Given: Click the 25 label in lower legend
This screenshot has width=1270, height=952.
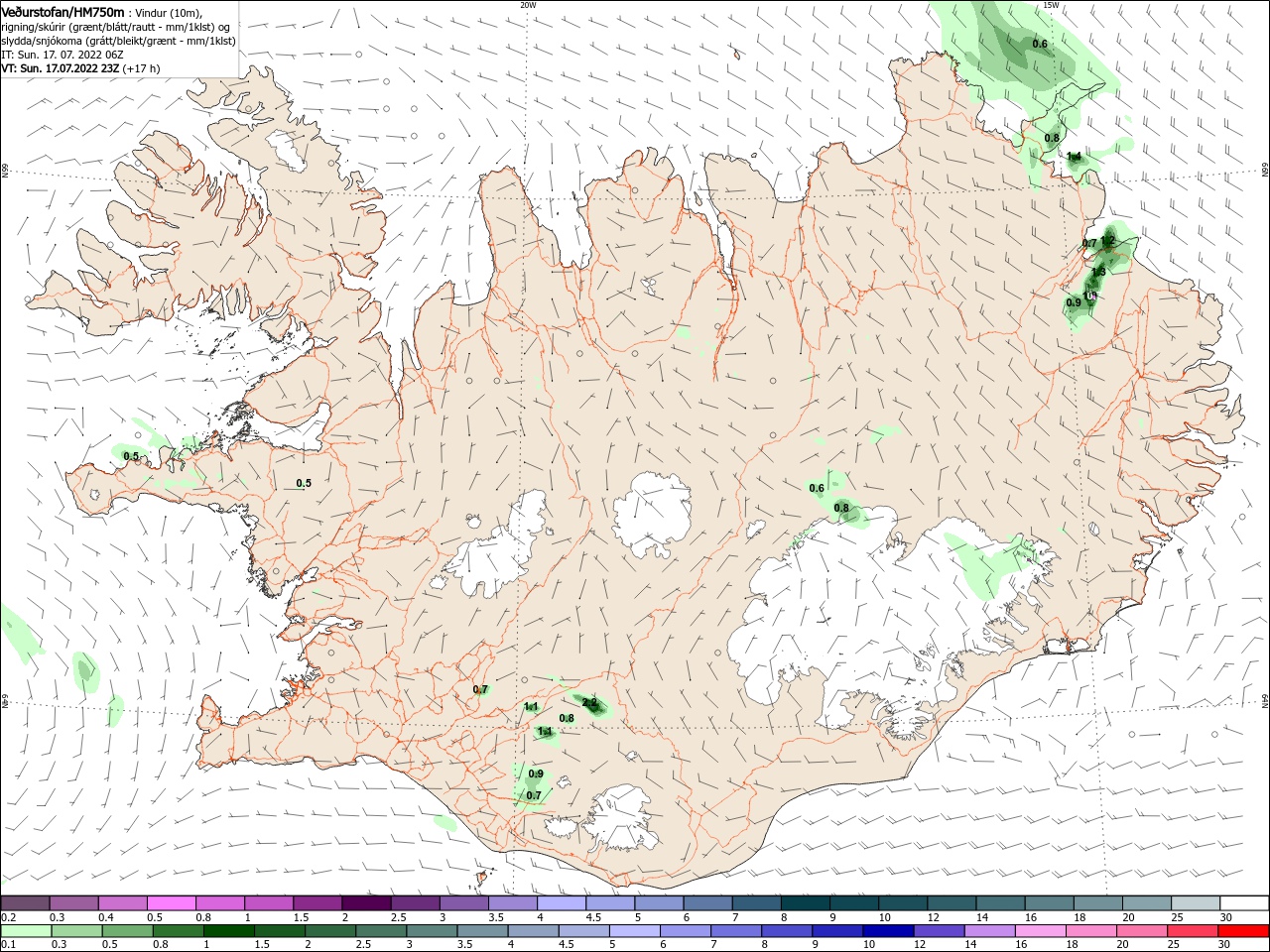Looking at the screenshot, I should (x=1173, y=945).
